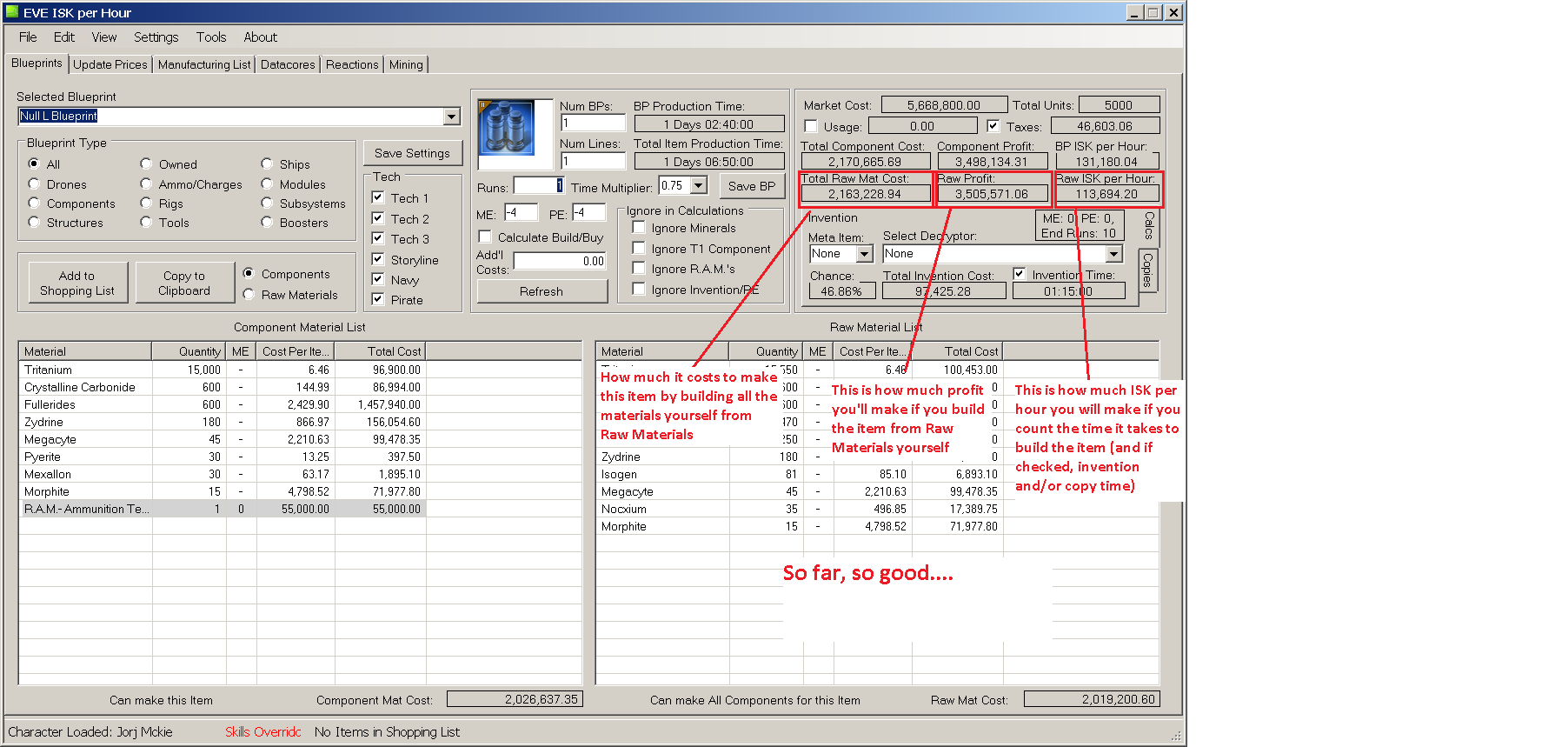The image size is (1568, 747).
Task: Expand the Meta Item dropdown
Action: 864,254
